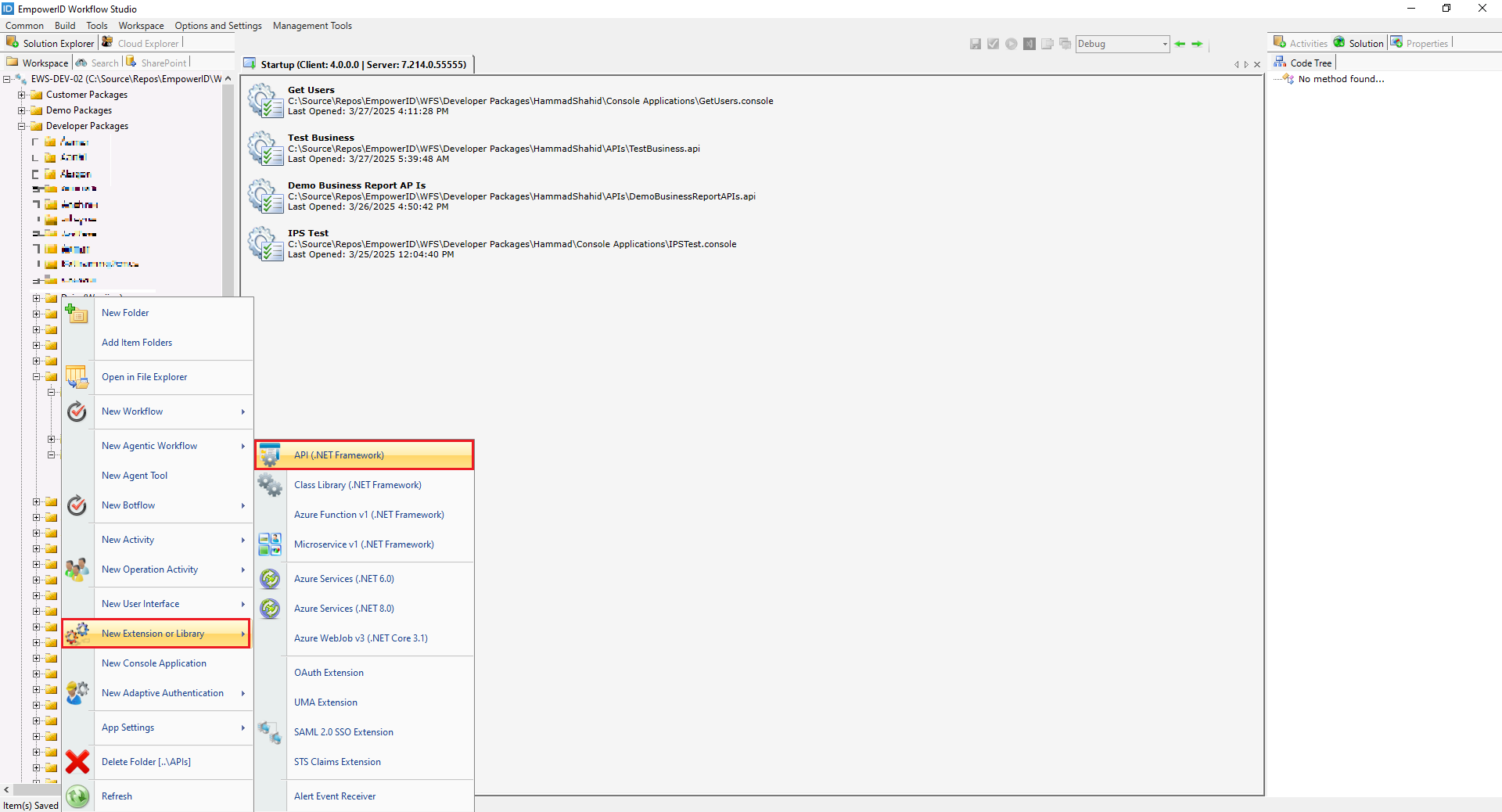
Task: Click the Azure Services (.NET 8.0) icon
Action: [270, 609]
